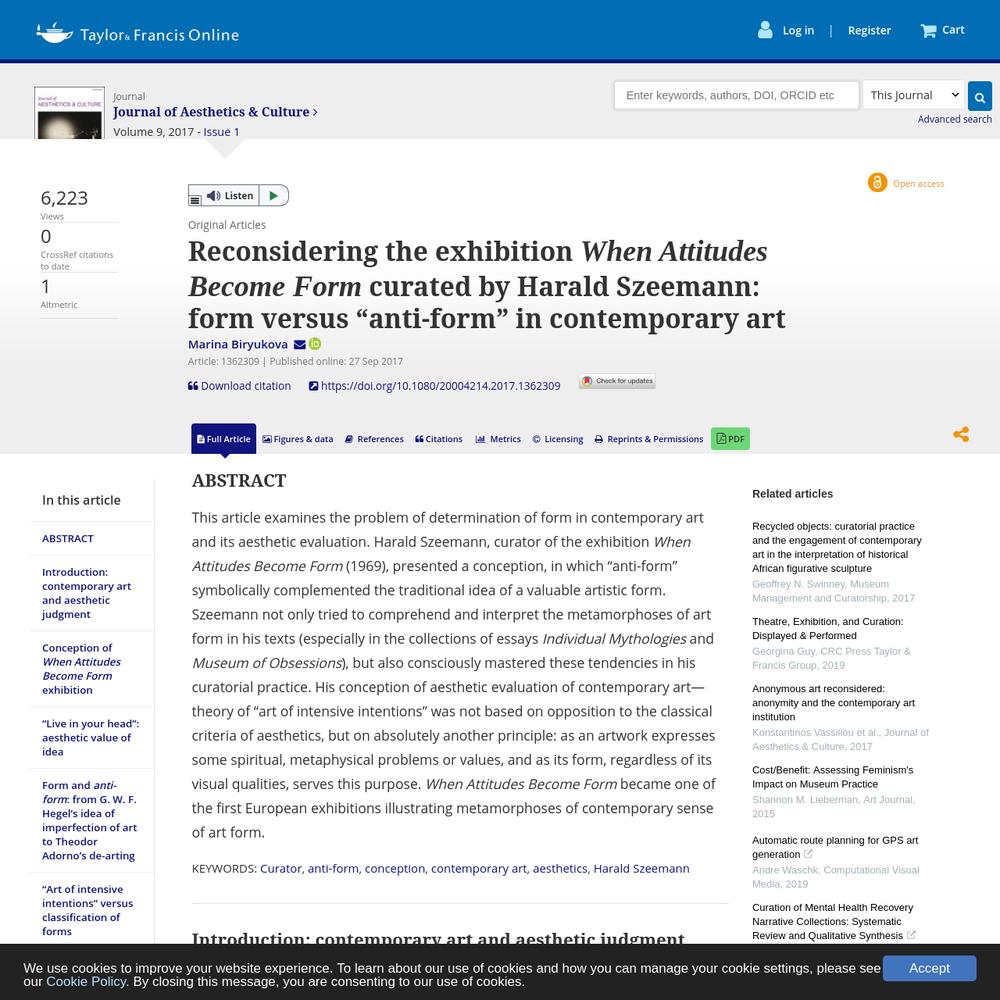This screenshot has width=1000, height=1000.
Task: Open Journal of Aesthetics & Culture link
Action: 215,112
